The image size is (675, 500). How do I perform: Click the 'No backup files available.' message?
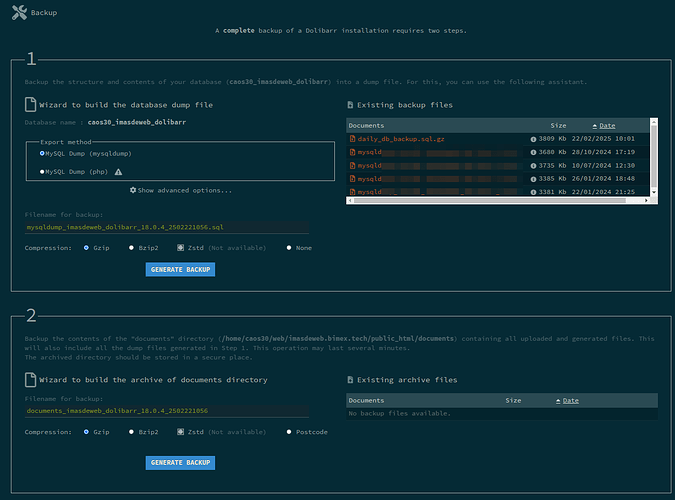click(399, 413)
